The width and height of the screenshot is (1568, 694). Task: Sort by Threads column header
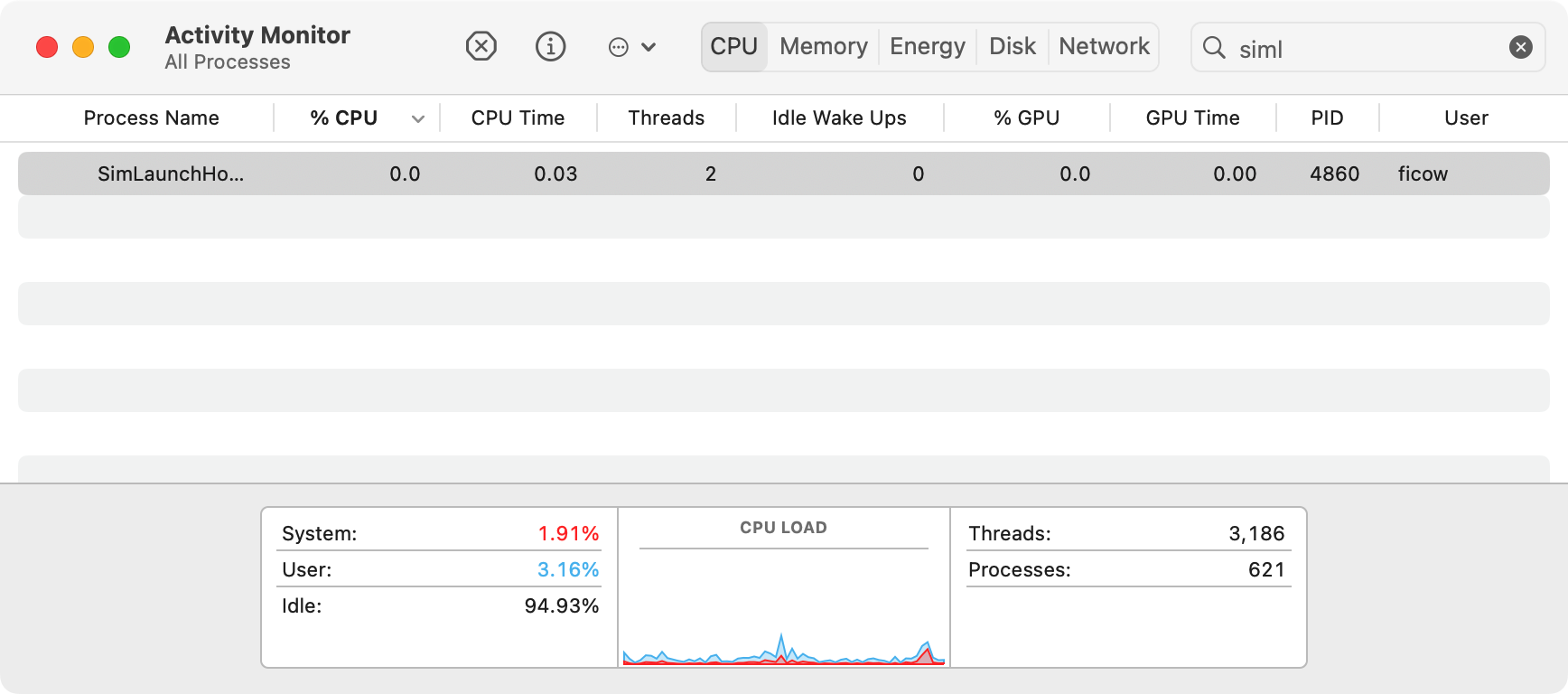click(666, 118)
